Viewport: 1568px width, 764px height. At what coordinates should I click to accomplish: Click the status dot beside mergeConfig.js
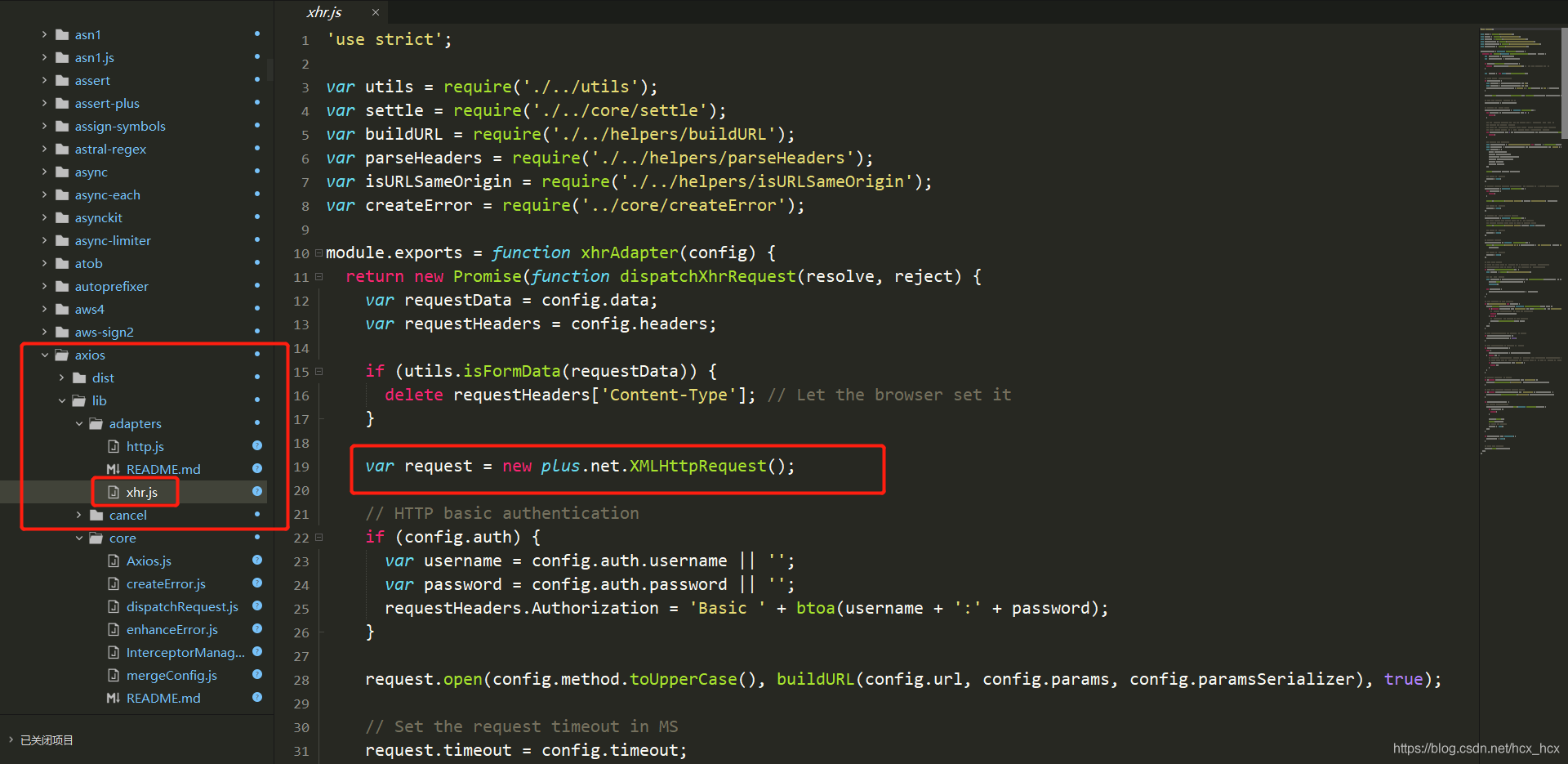(257, 674)
